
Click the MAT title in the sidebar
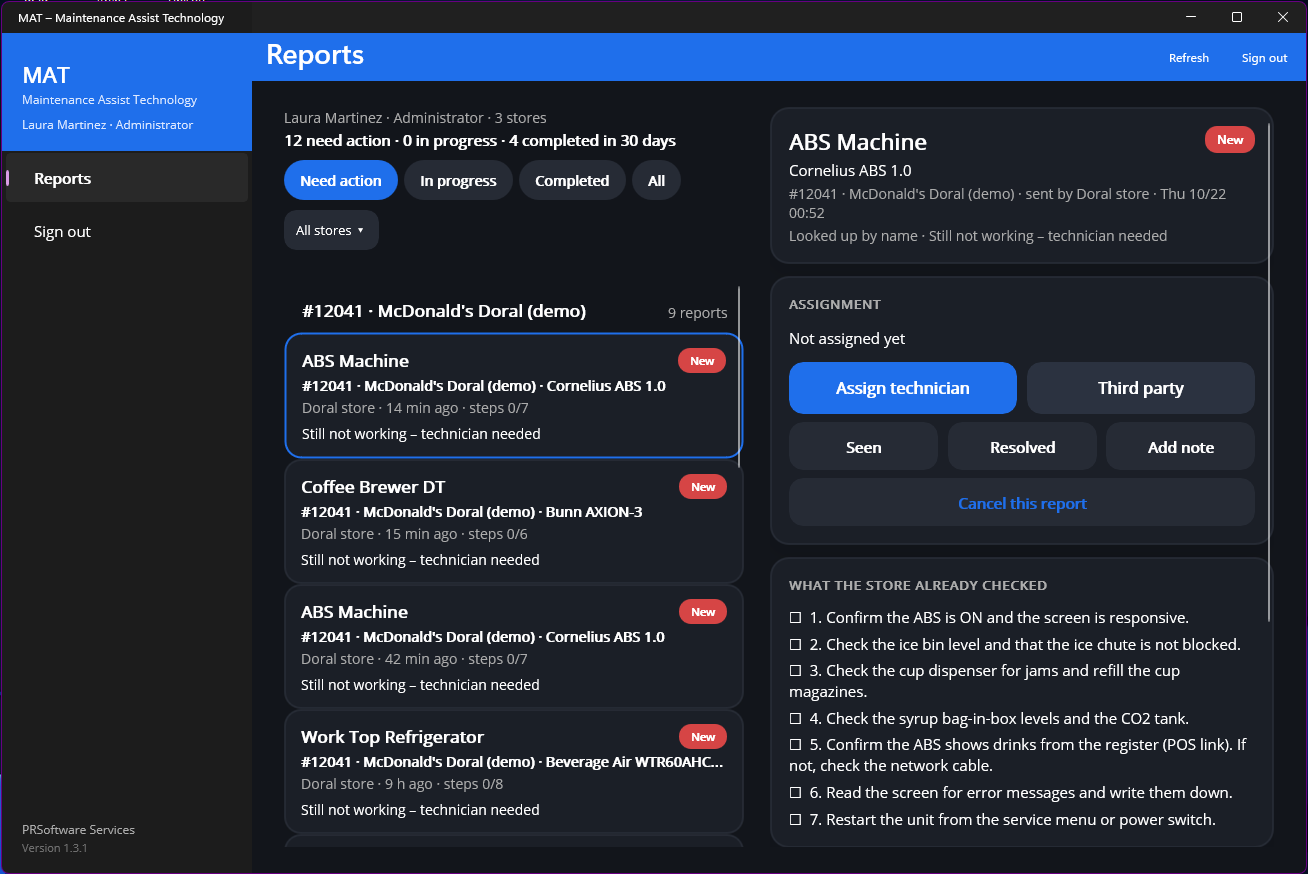pyautogui.click(x=46, y=75)
